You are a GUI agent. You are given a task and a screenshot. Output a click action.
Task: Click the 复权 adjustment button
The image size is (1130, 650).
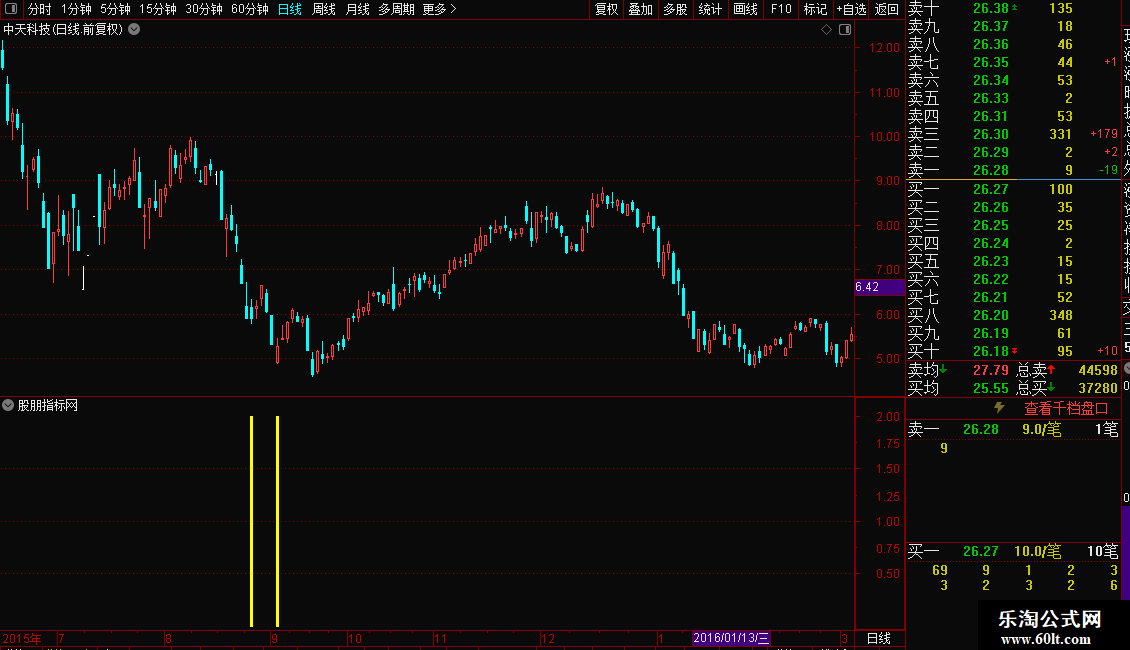pyautogui.click(x=606, y=9)
